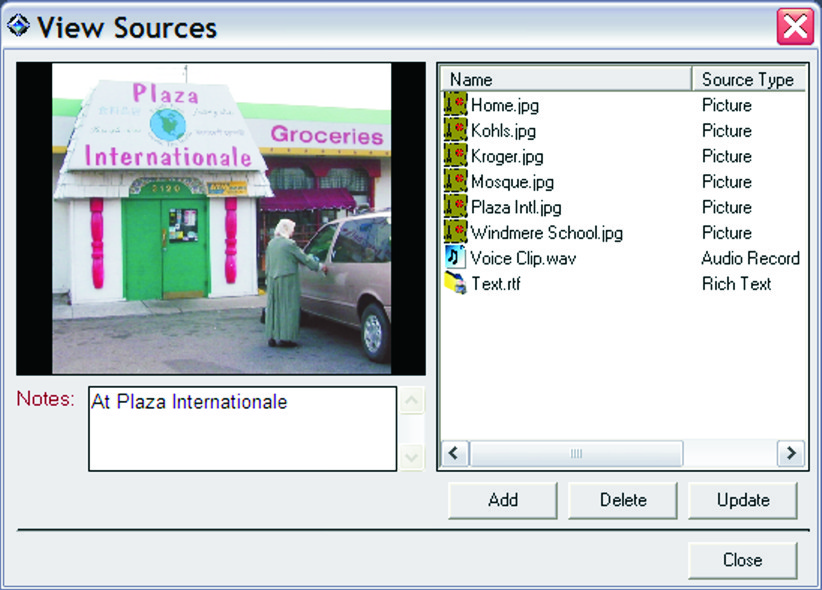Sort sources by the Source Type header
This screenshot has height=590, width=822.
747,80
